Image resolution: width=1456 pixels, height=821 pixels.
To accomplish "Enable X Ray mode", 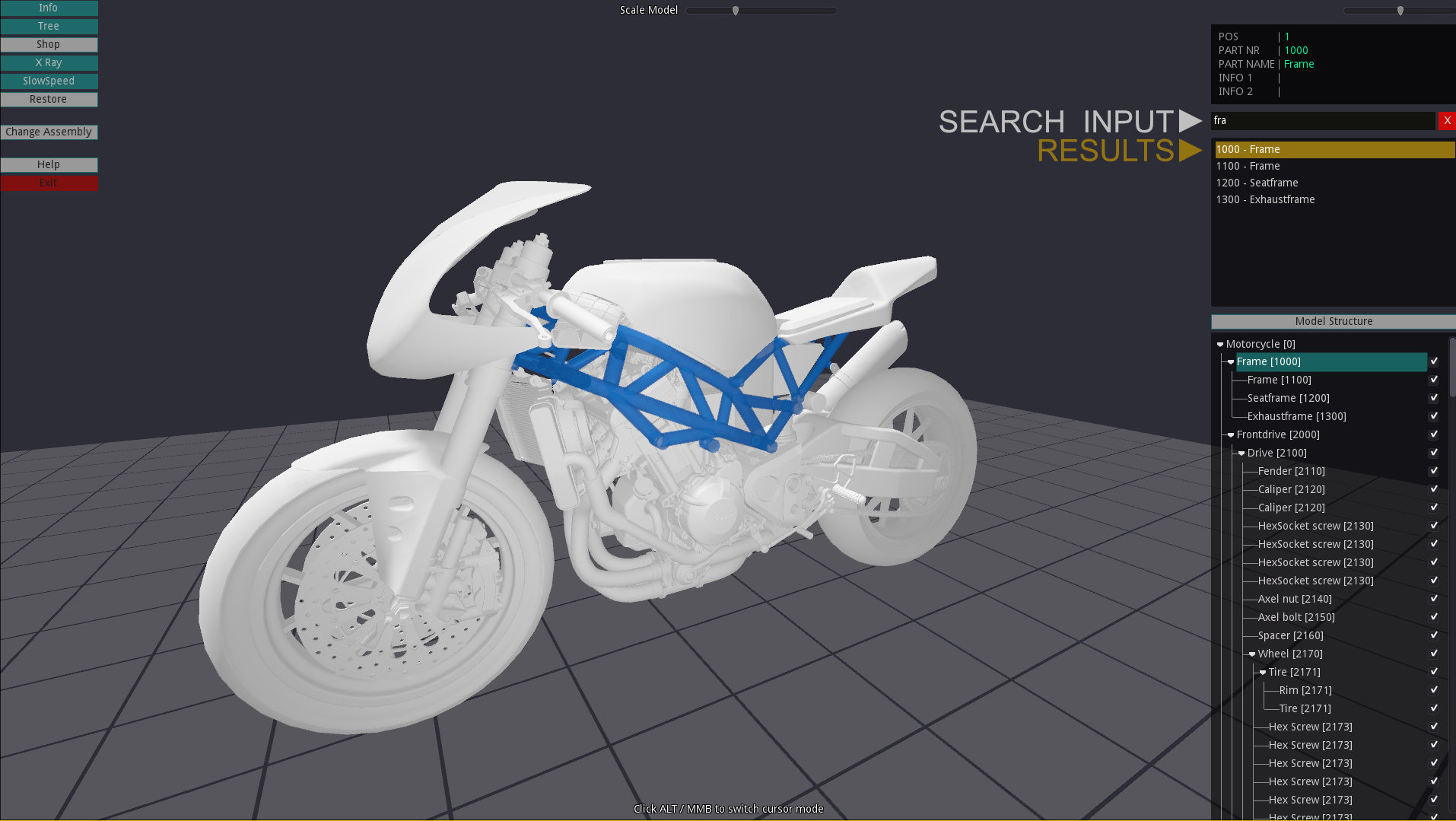I will [49, 62].
